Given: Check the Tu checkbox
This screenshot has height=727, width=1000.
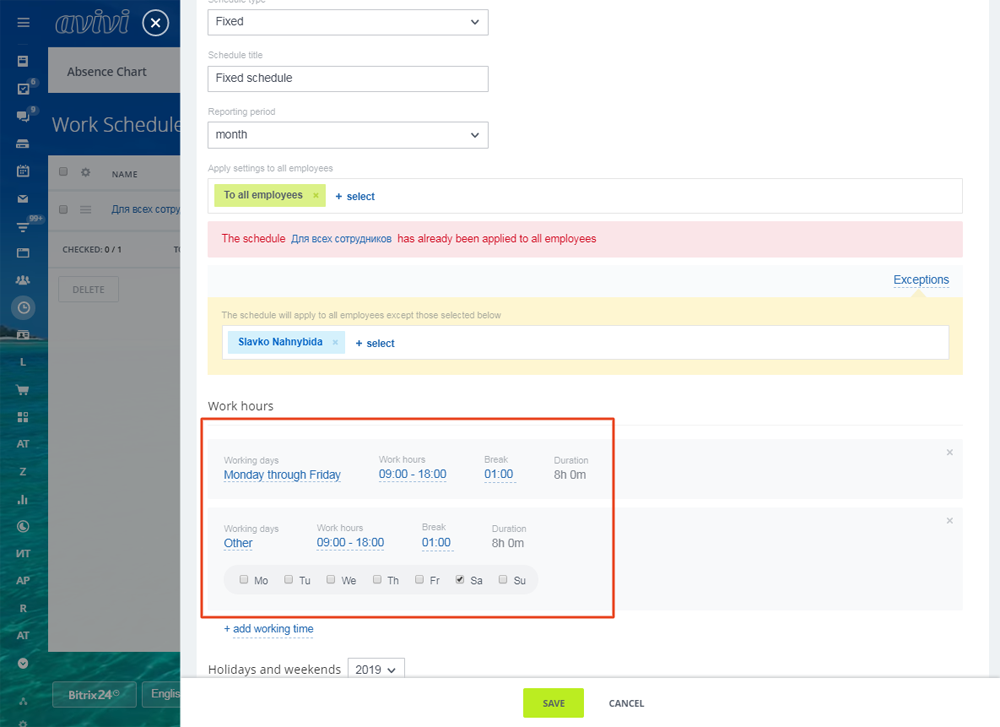Looking at the screenshot, I should click(x=289, y=580).
